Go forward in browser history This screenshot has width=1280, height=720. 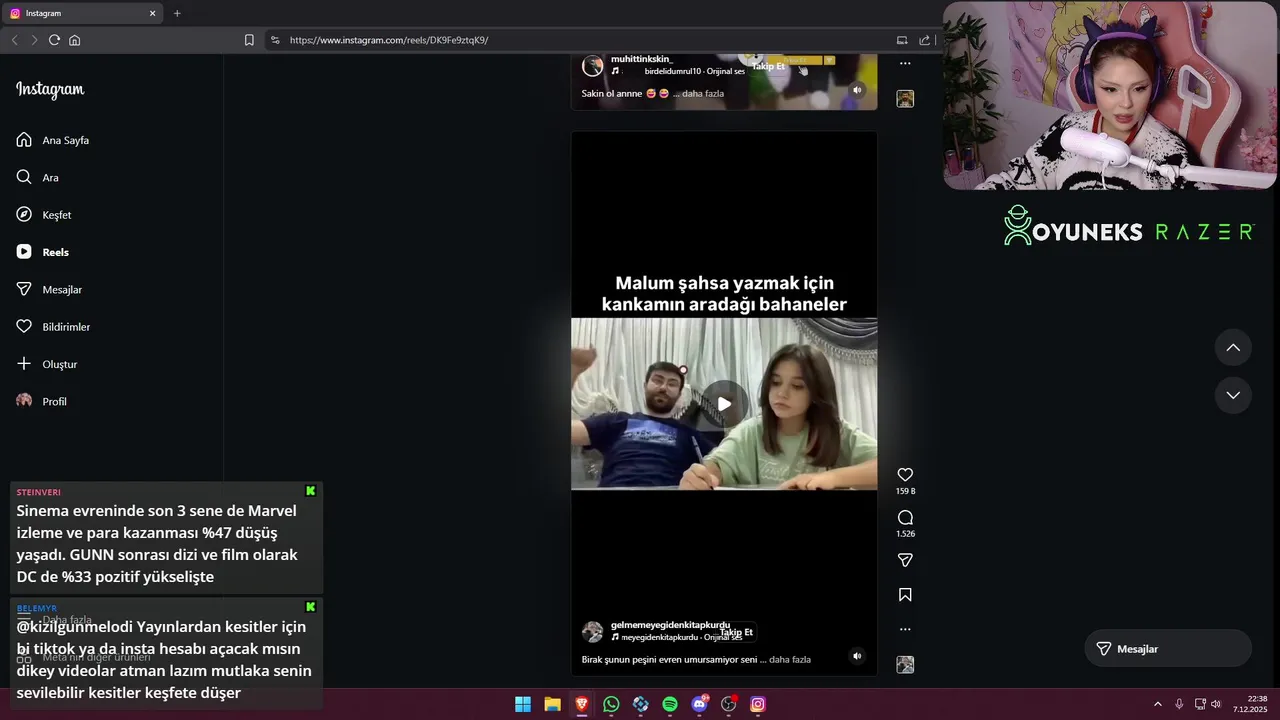(34, 40)
